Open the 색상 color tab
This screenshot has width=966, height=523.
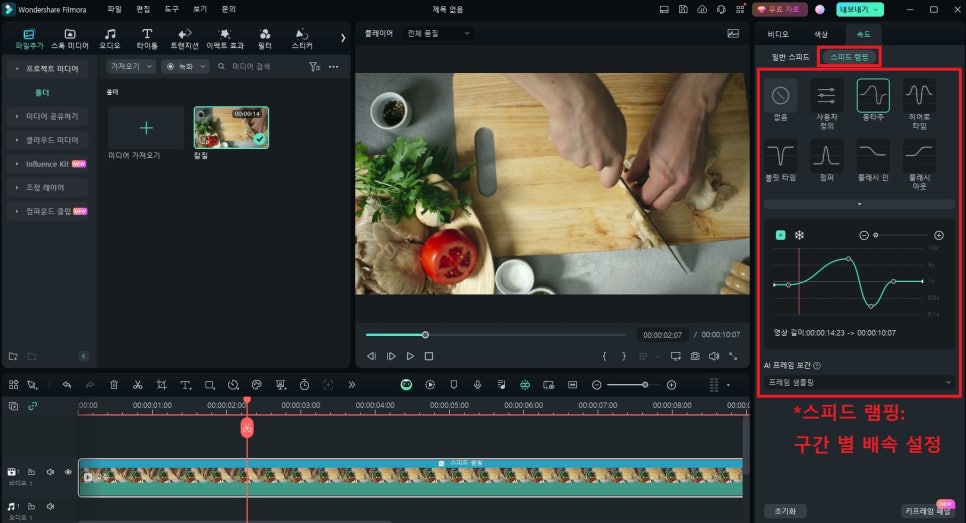(x=821, y=34)
